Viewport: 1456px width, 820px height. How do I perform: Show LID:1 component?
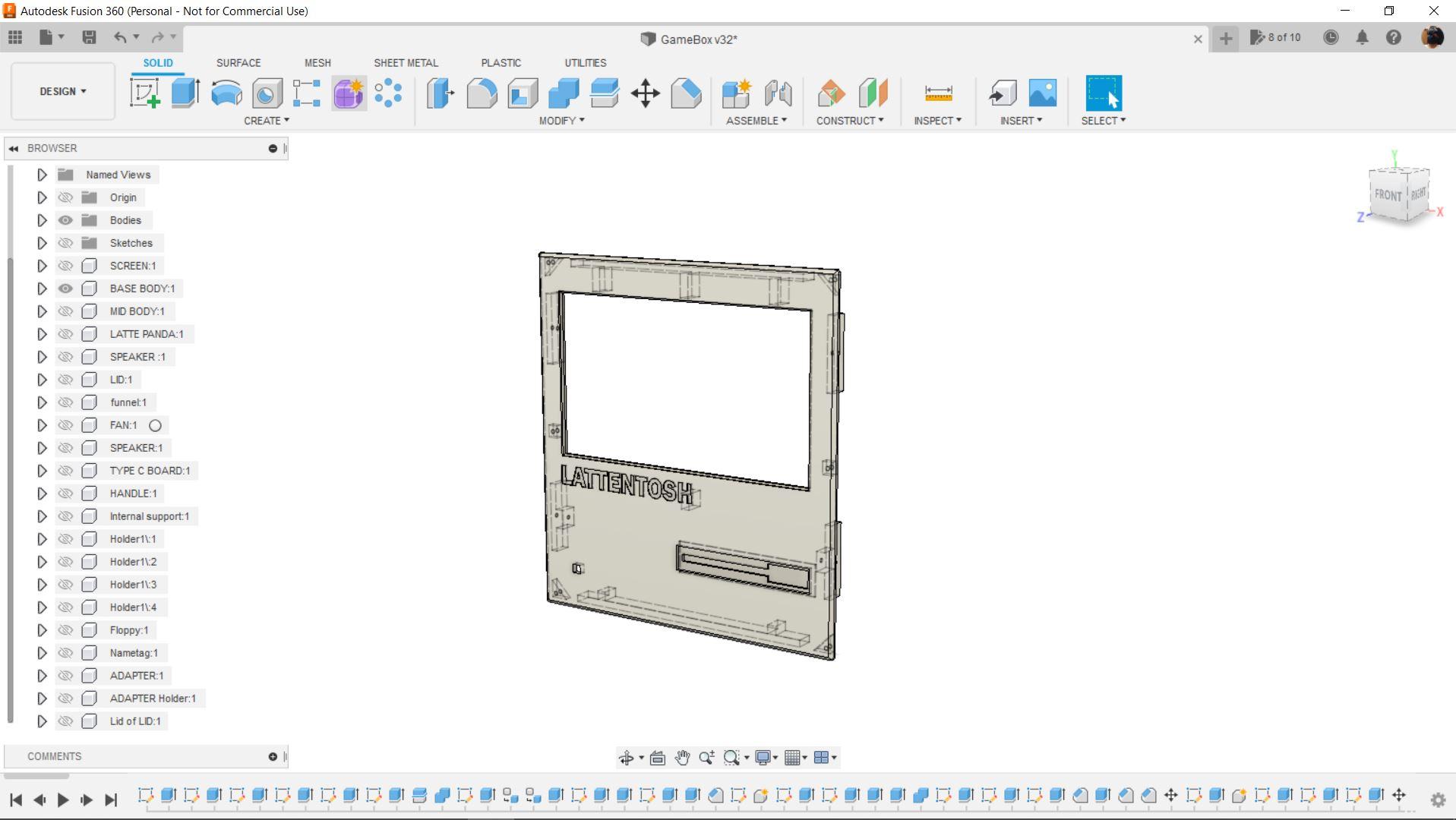pyautogui.click(x=65, y=380)
